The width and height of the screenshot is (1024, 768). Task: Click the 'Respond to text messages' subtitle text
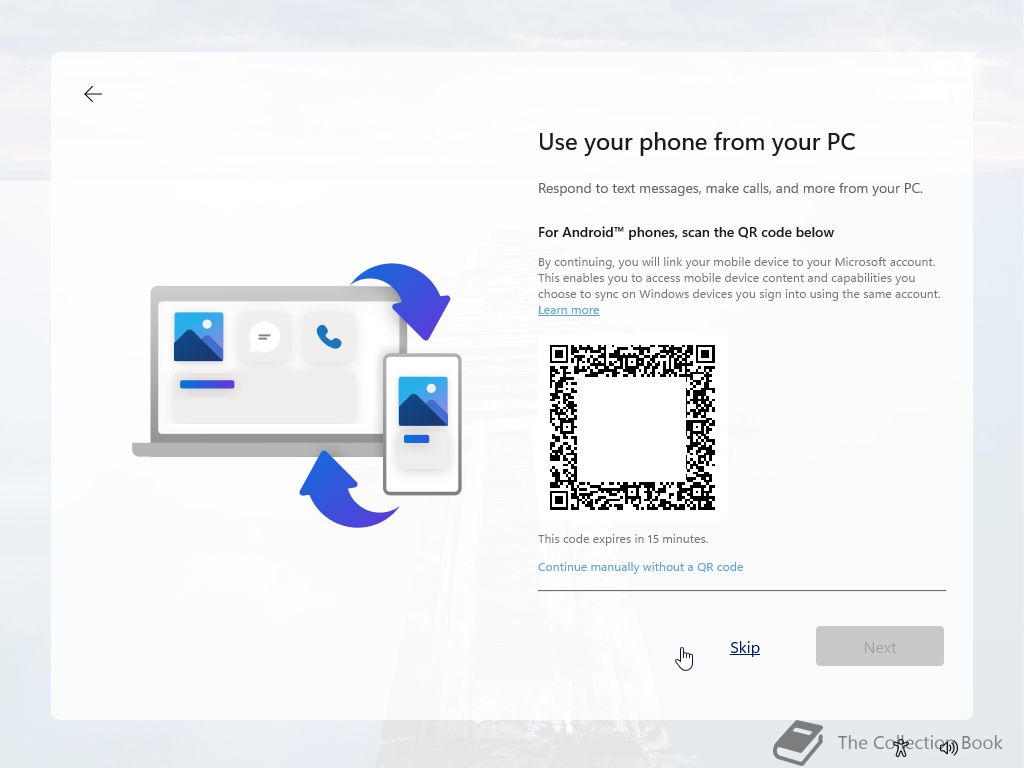point(730,189)
